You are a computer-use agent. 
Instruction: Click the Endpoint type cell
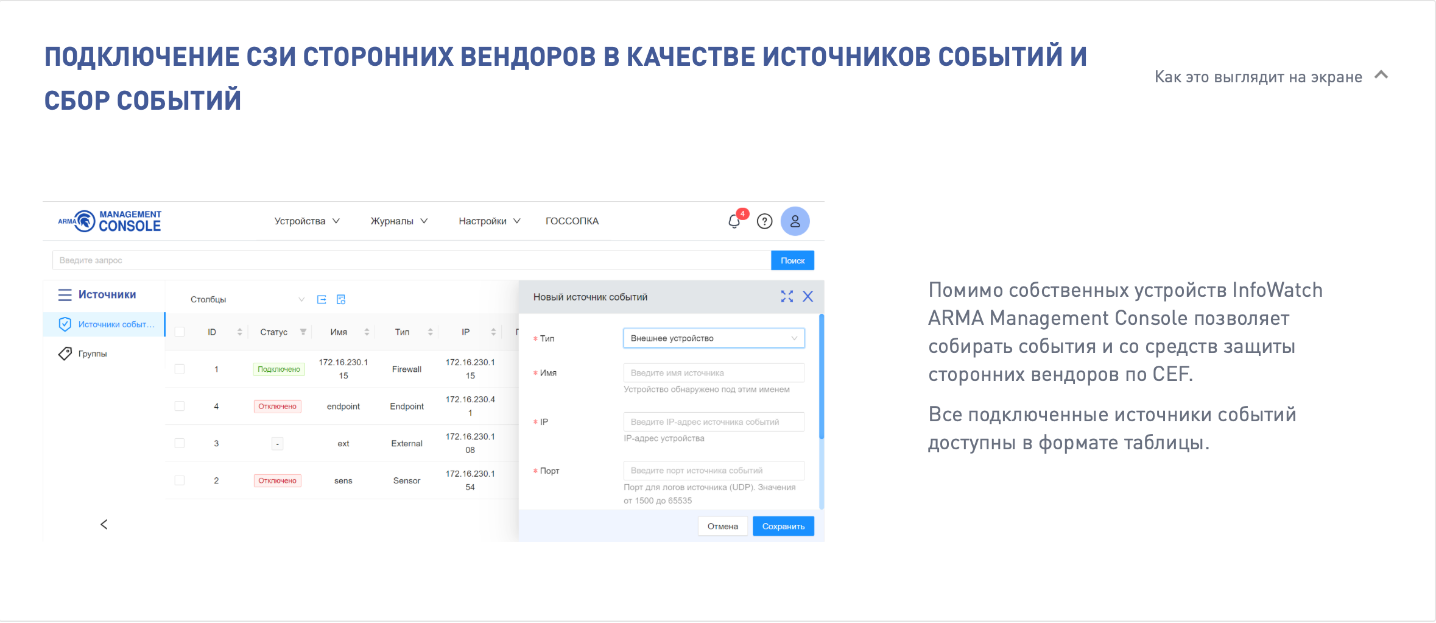(x=407, y=406)
